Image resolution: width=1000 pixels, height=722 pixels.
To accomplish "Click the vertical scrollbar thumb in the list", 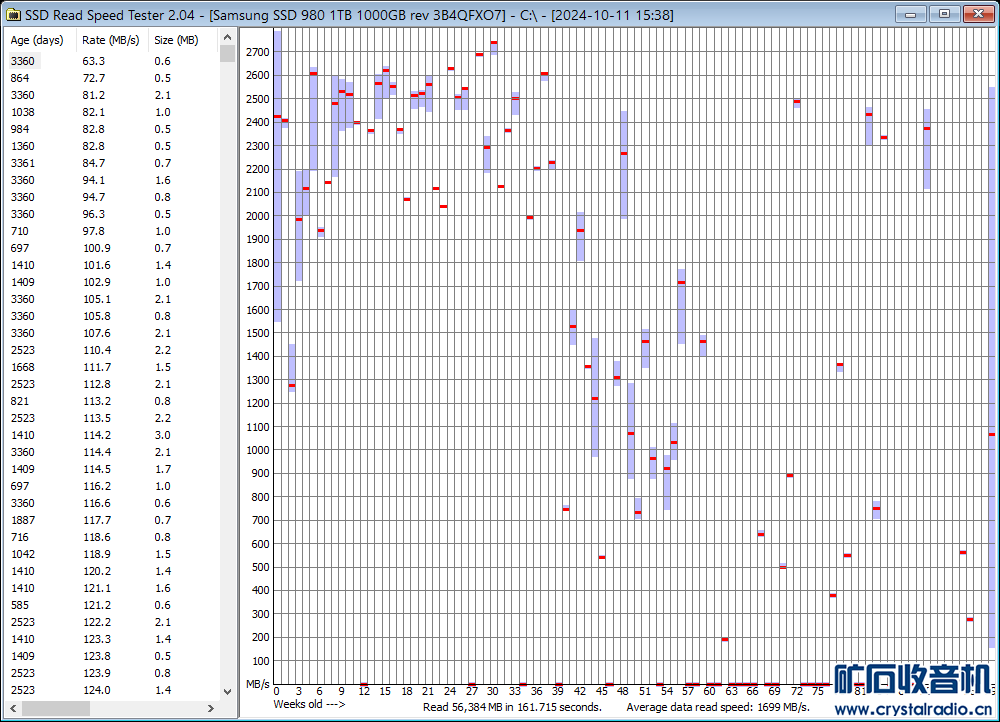I will [228, 54].
